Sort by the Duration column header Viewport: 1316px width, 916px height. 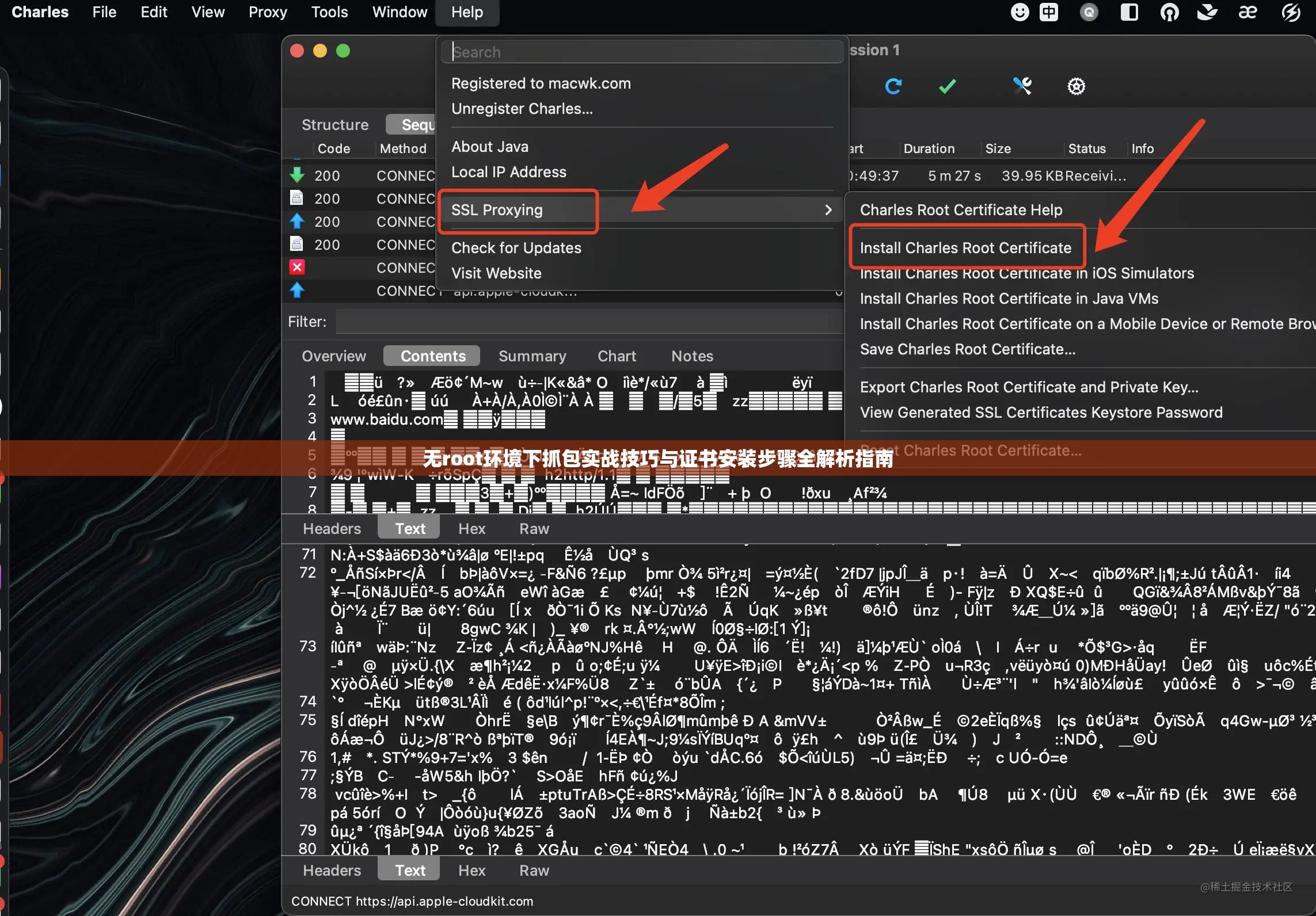(x=929, y=148)
